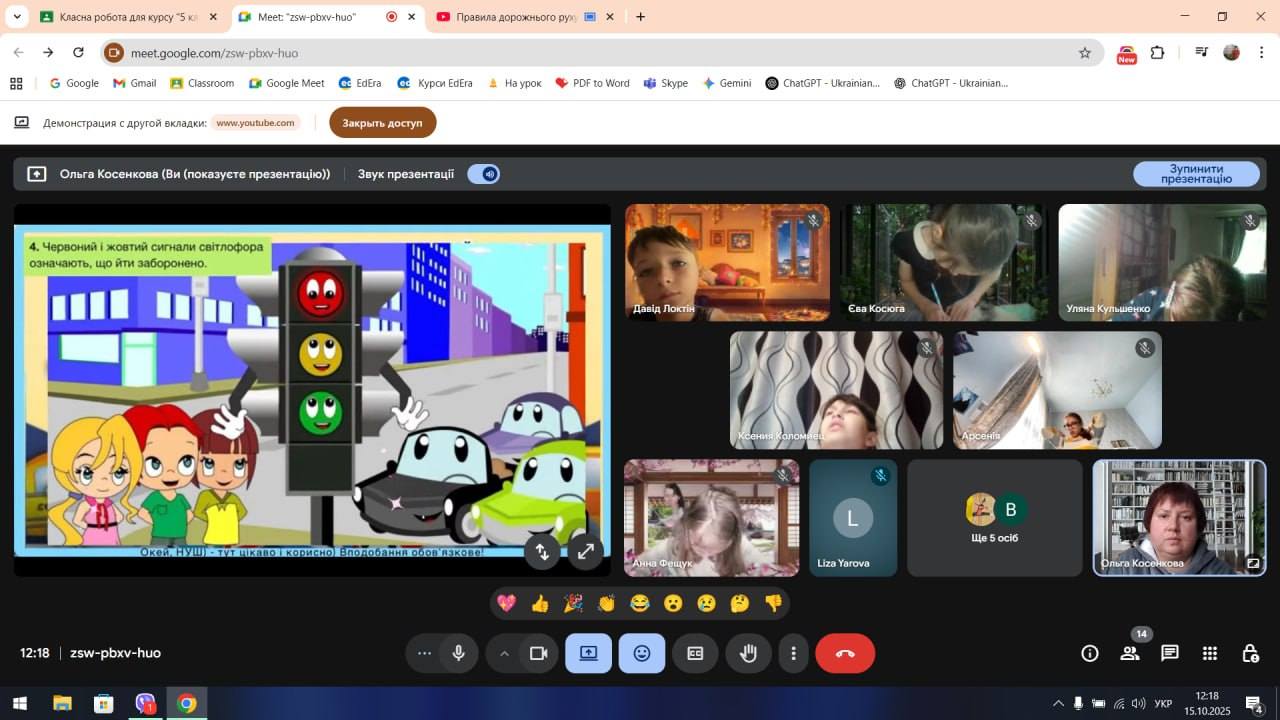Open File Explorer from the taskbar

point(62,704)
